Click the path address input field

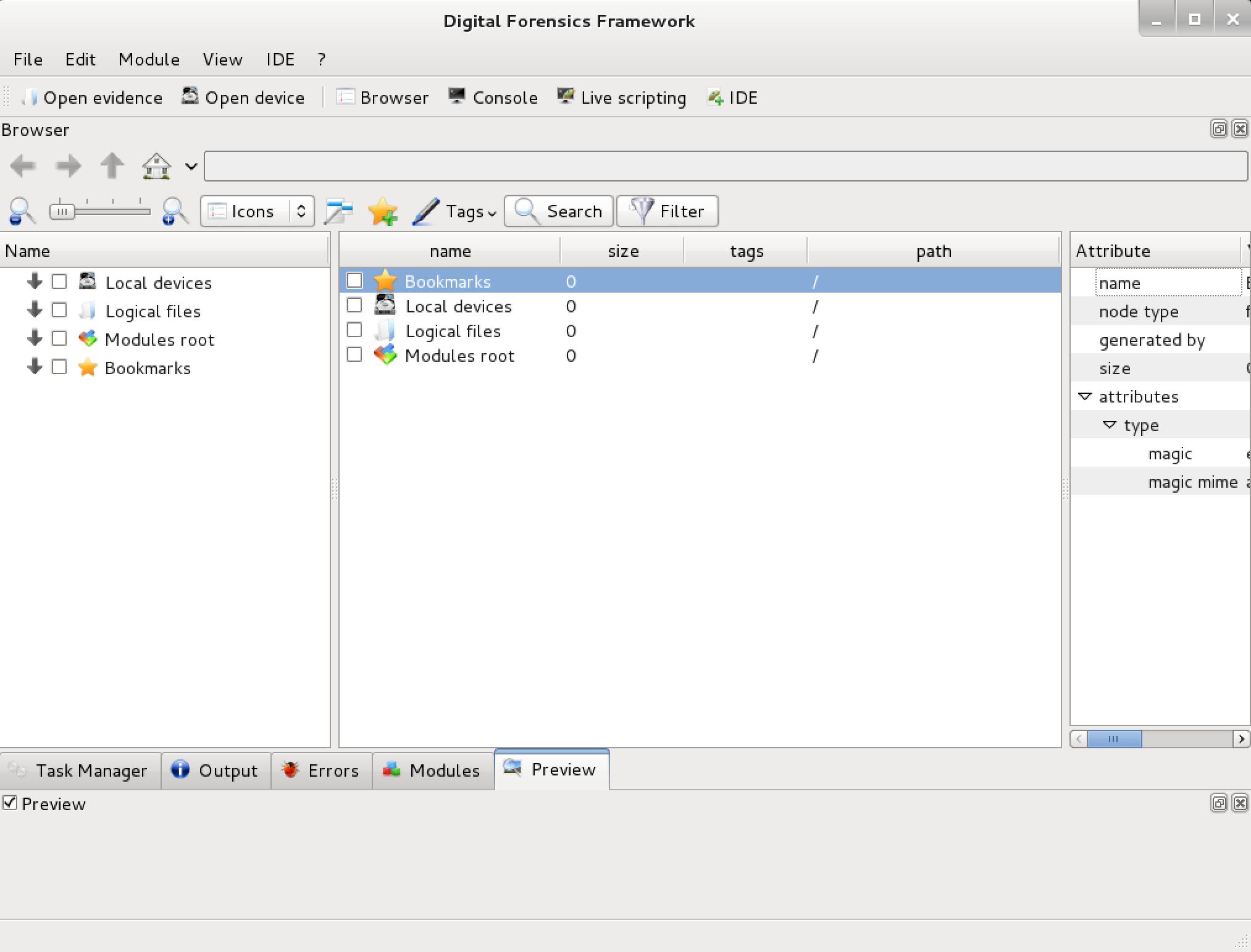tap(726, 166)
